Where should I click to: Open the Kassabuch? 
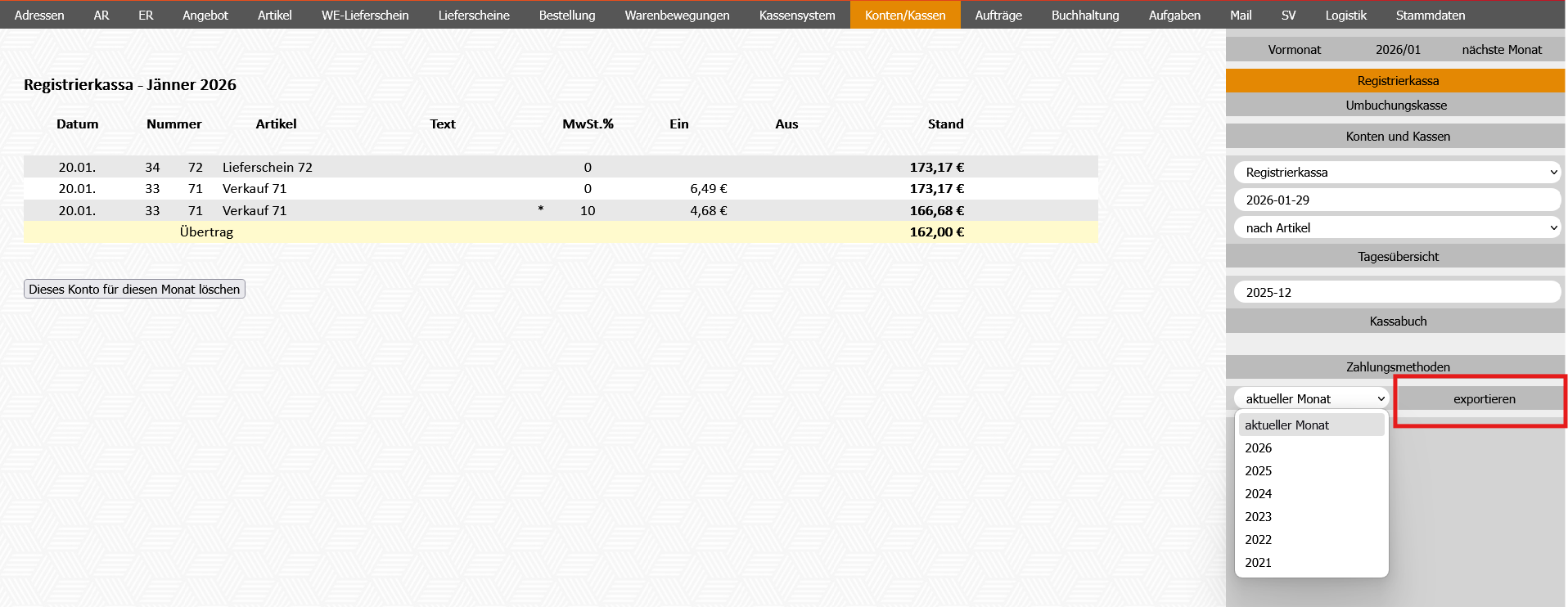[x=1397, y=321]
